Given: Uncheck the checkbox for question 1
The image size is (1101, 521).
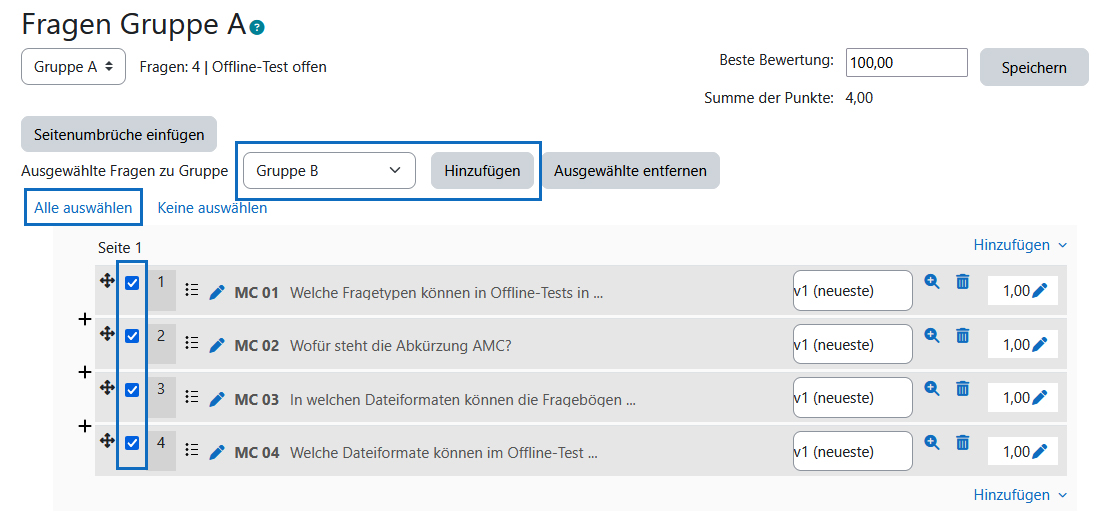Looking at the screenshot, I should (x=131, y=283).
